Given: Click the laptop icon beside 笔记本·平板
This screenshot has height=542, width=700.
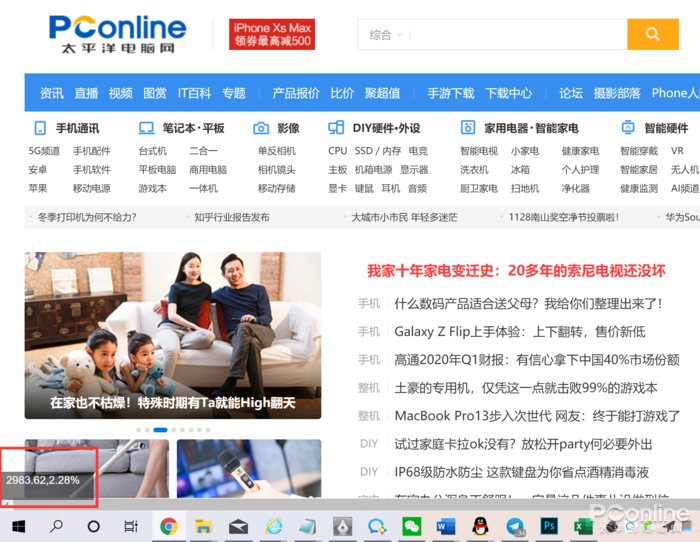Looking at the screenshot, I should 146,128.
